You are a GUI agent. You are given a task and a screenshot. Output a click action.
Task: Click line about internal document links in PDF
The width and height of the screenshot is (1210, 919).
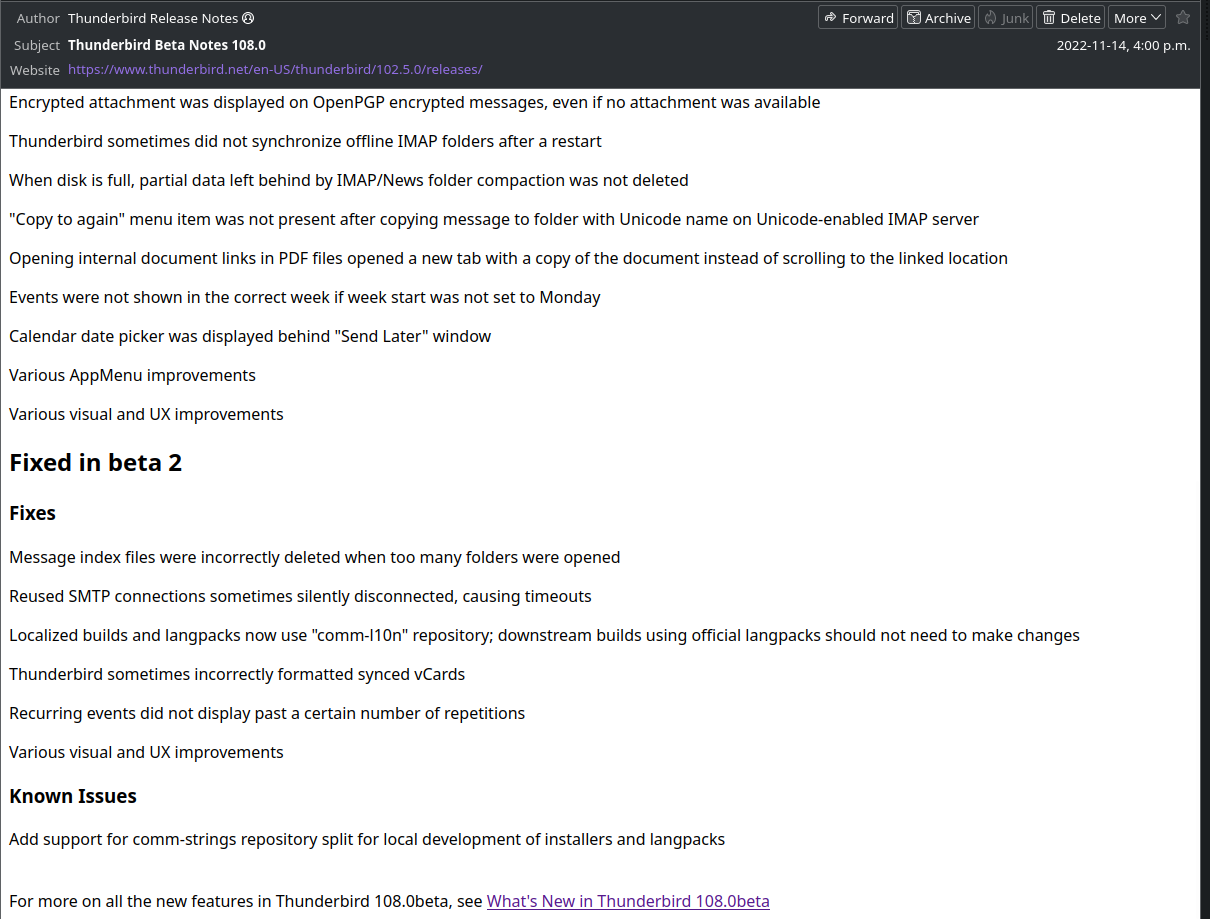[x=508, y=258]
